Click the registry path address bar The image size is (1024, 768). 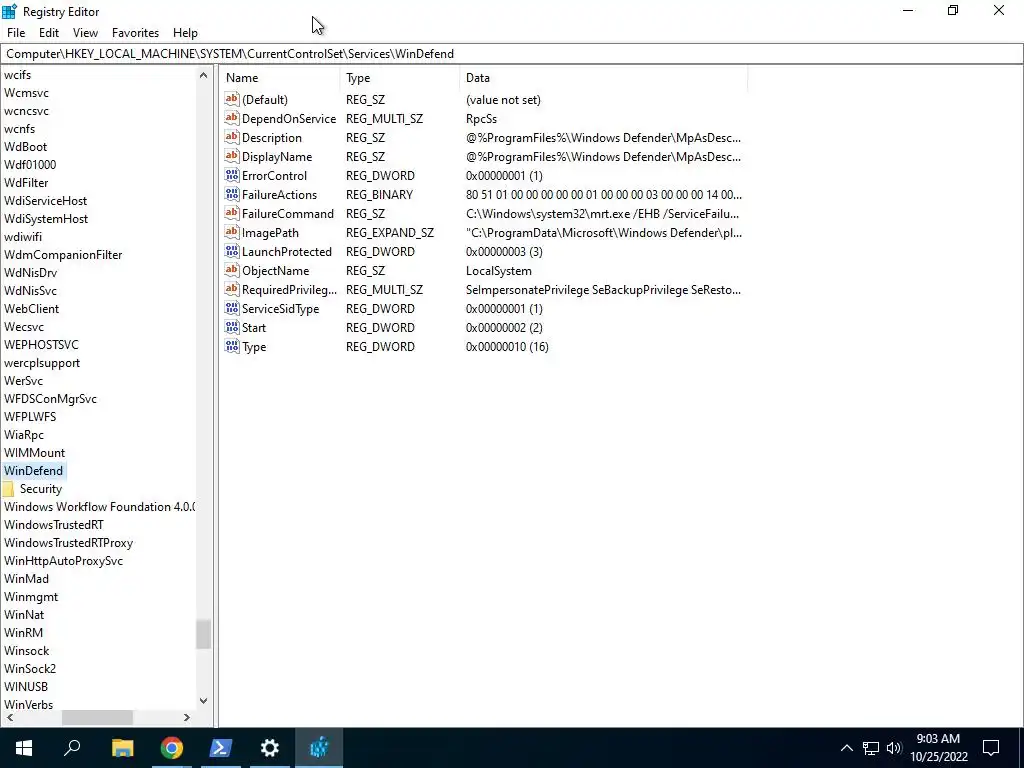512,54
